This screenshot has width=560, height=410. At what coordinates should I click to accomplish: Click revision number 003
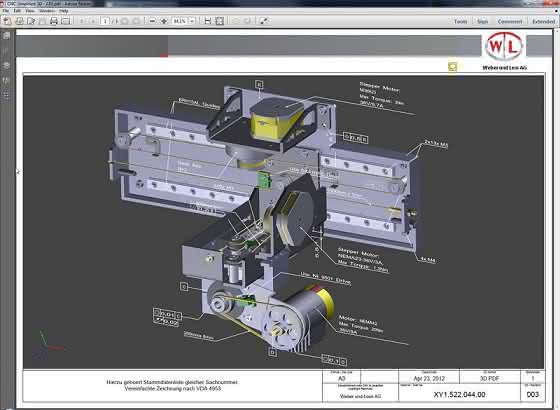(532, 395)
